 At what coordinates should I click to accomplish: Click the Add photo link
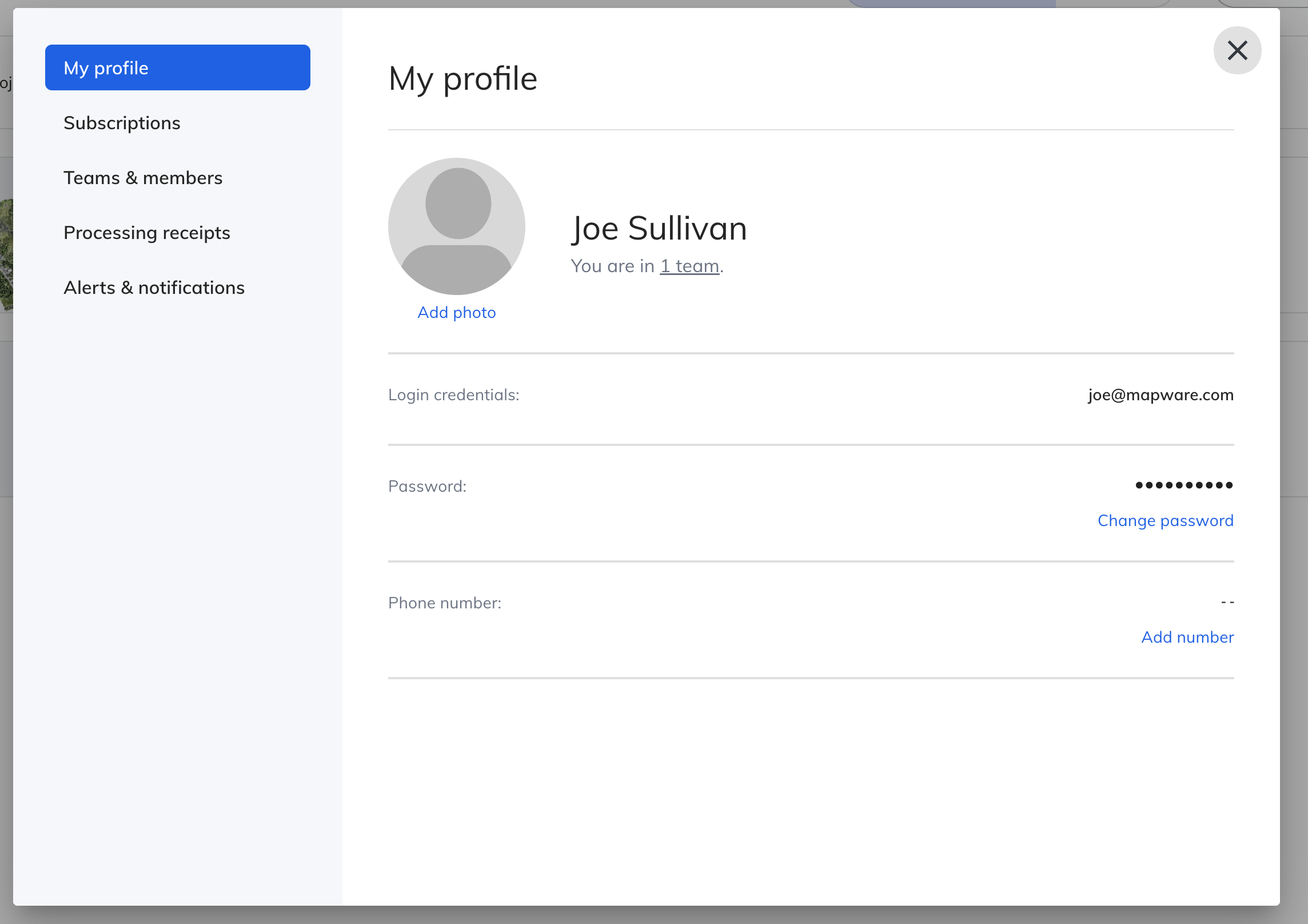click(x=456, y=312)
